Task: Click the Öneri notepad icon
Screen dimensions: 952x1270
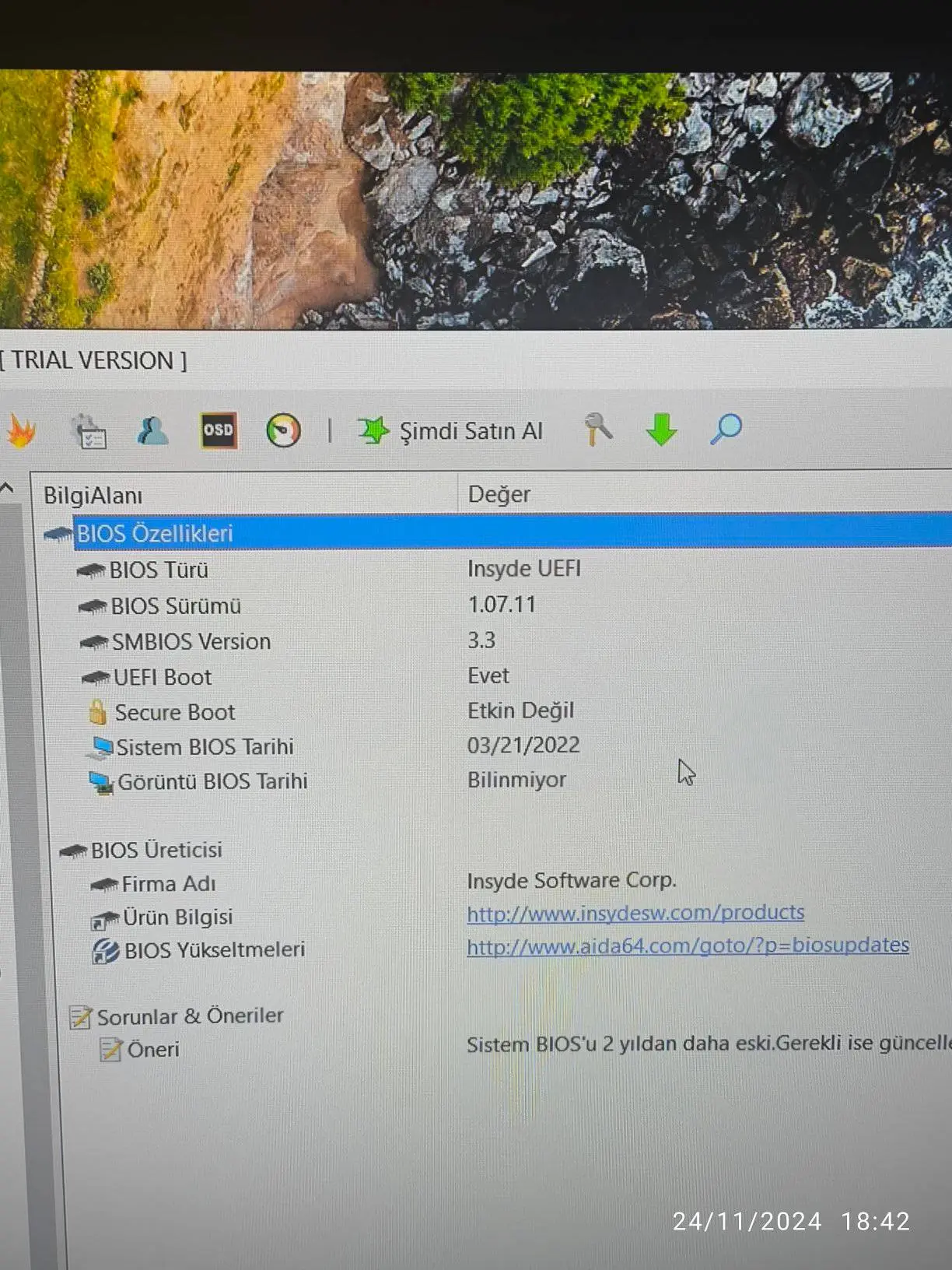Action: [x=110, y=1050]
